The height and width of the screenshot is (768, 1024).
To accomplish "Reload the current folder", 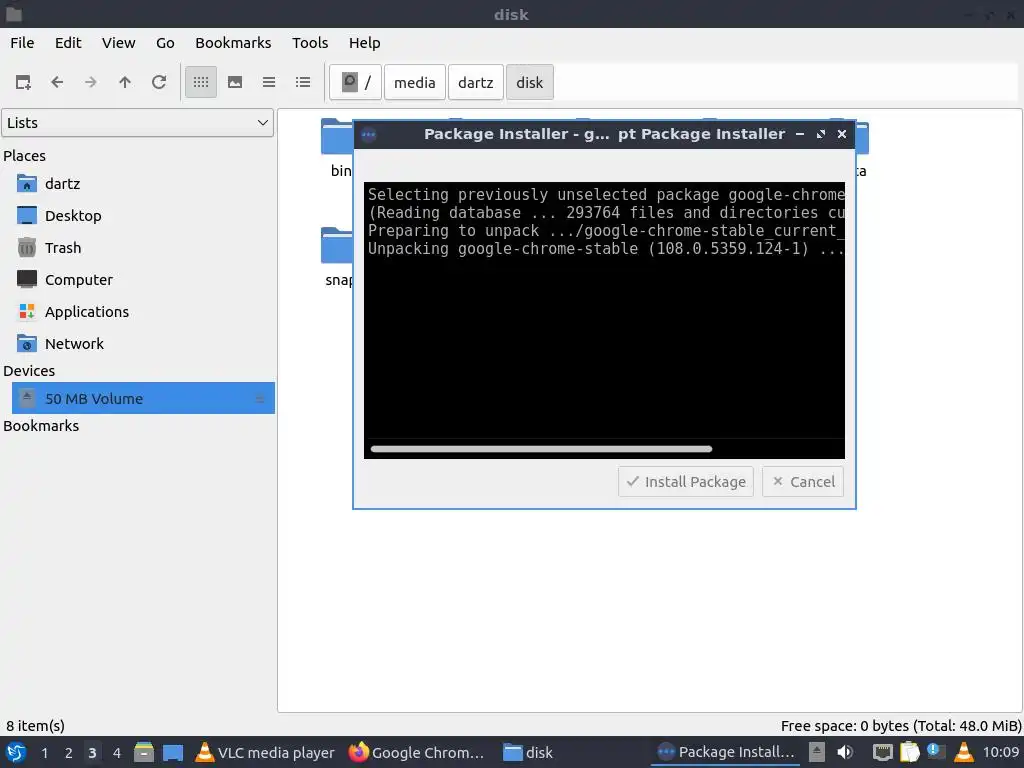I will [159, 82].
